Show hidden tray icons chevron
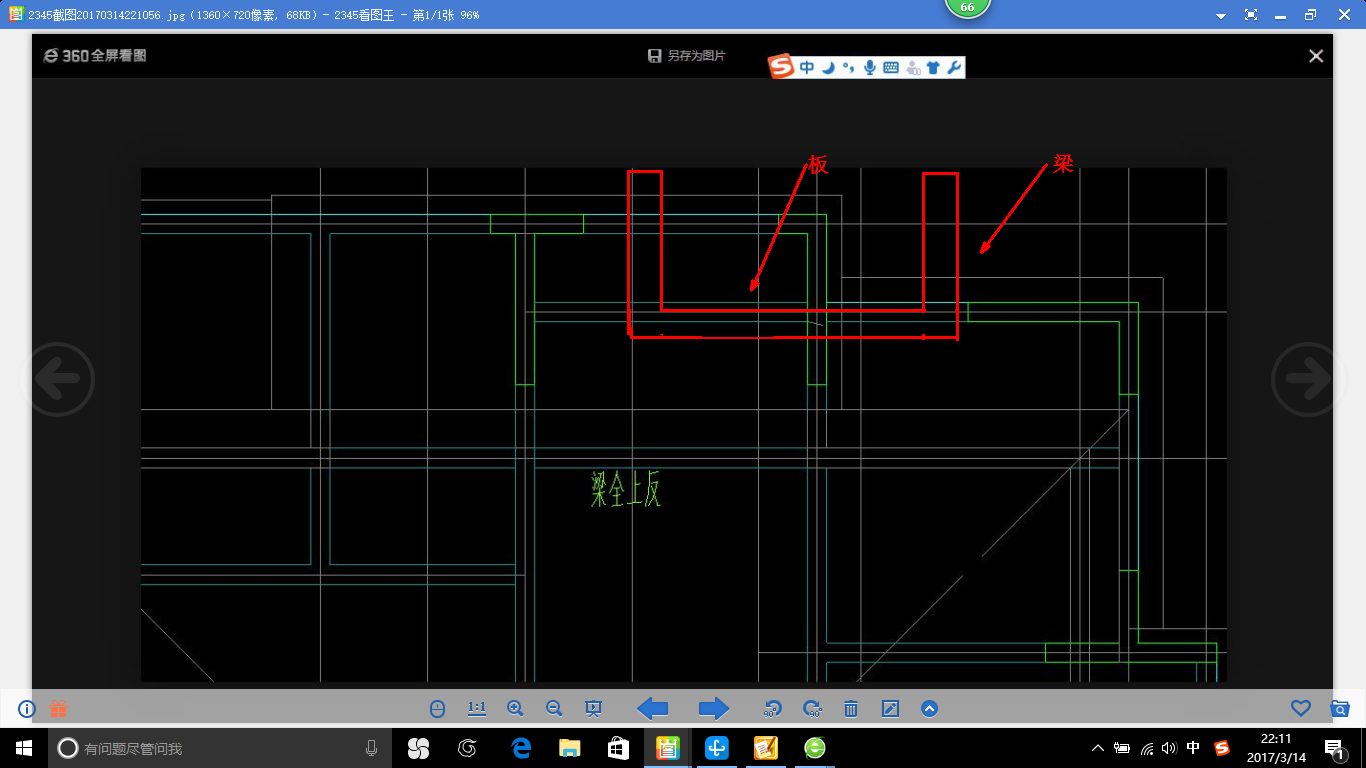 click(1098, 748)
